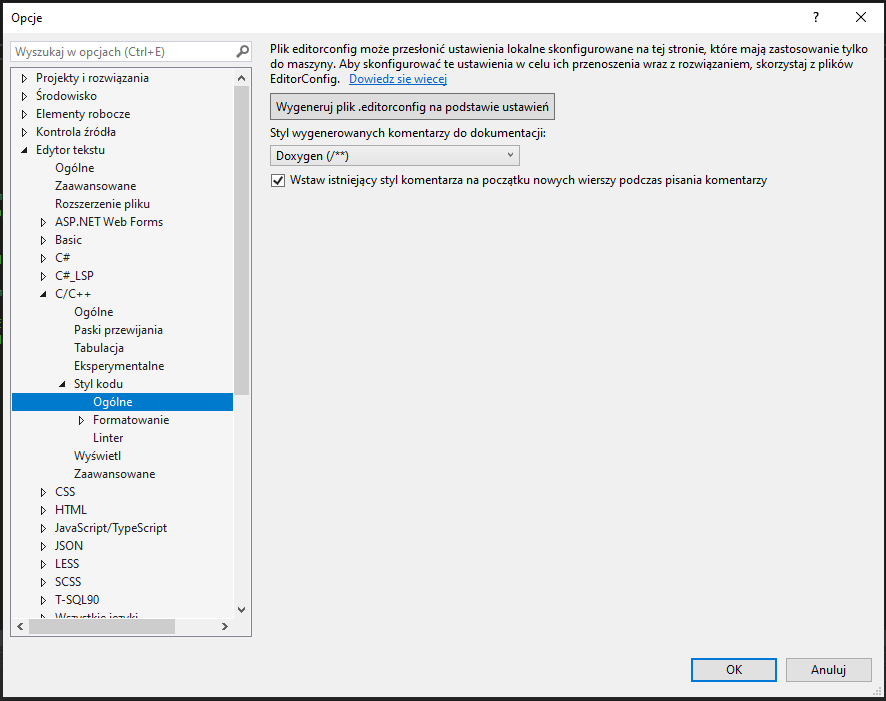This screenshot has width=886, height=701.
Task: Select Eksperymentalne in C/C++ options
Action: click(119, 366)
